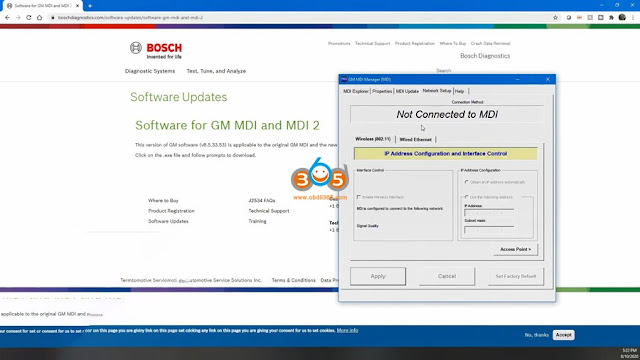This screenshot has width=640, height=360.
Task: Accept the cookie consent
Action: pos(564,335)
